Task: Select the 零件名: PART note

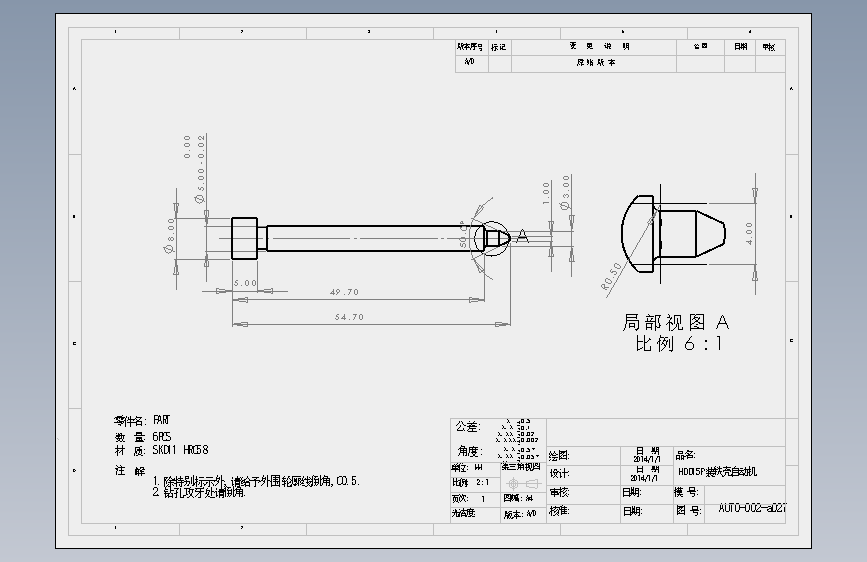Action: pyautogui.click(x=142, y=420)
